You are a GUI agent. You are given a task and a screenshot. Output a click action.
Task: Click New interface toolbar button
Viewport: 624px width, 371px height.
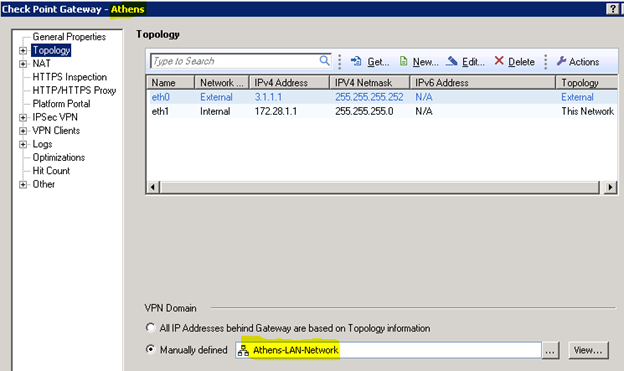419,61
